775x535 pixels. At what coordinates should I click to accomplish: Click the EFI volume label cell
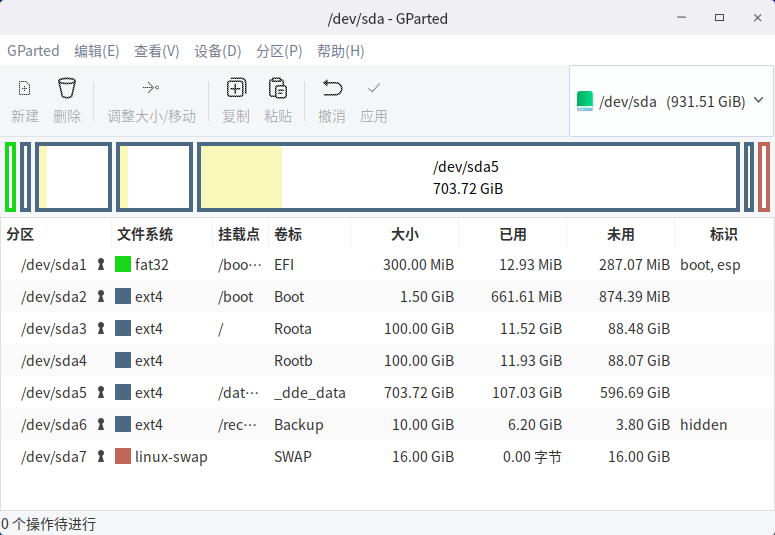tap(284, 265)
